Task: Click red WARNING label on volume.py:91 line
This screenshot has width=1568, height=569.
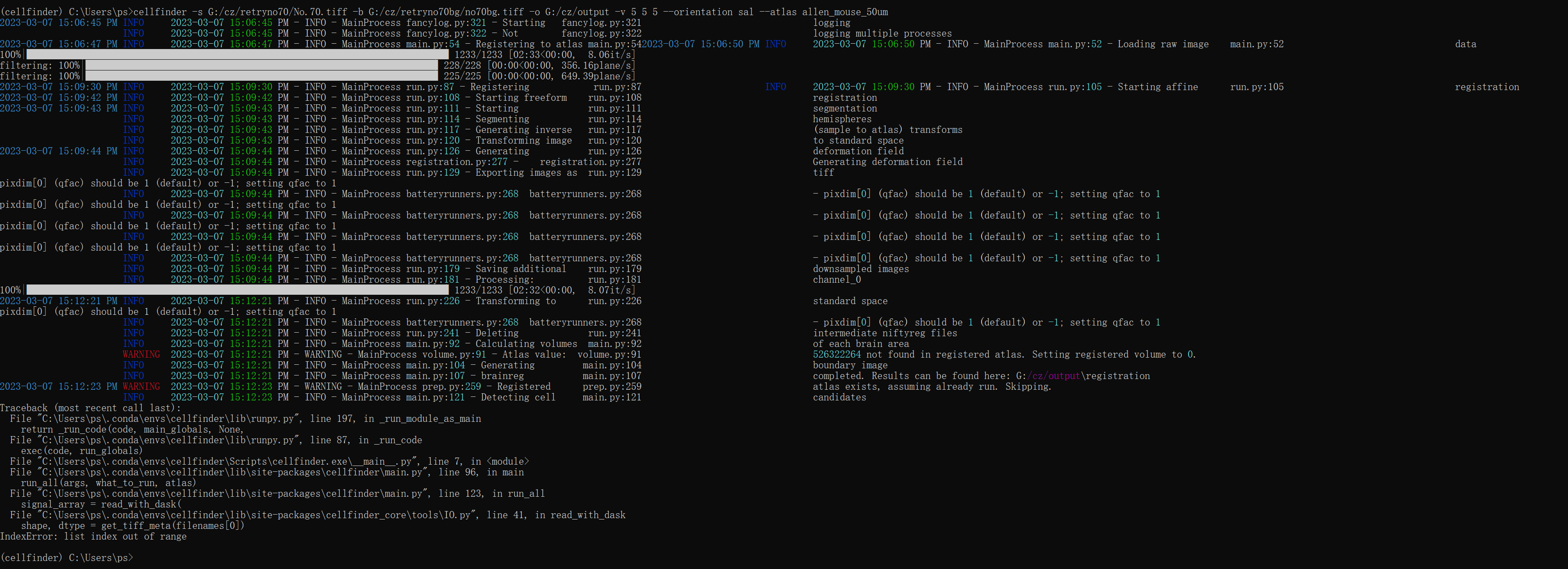Action: 141,354
